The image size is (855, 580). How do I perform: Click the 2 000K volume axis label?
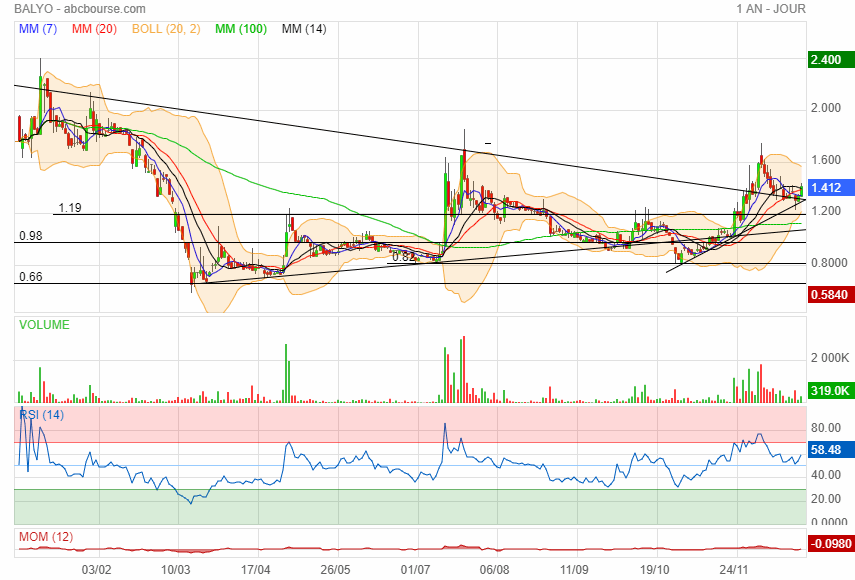(830, 358)
